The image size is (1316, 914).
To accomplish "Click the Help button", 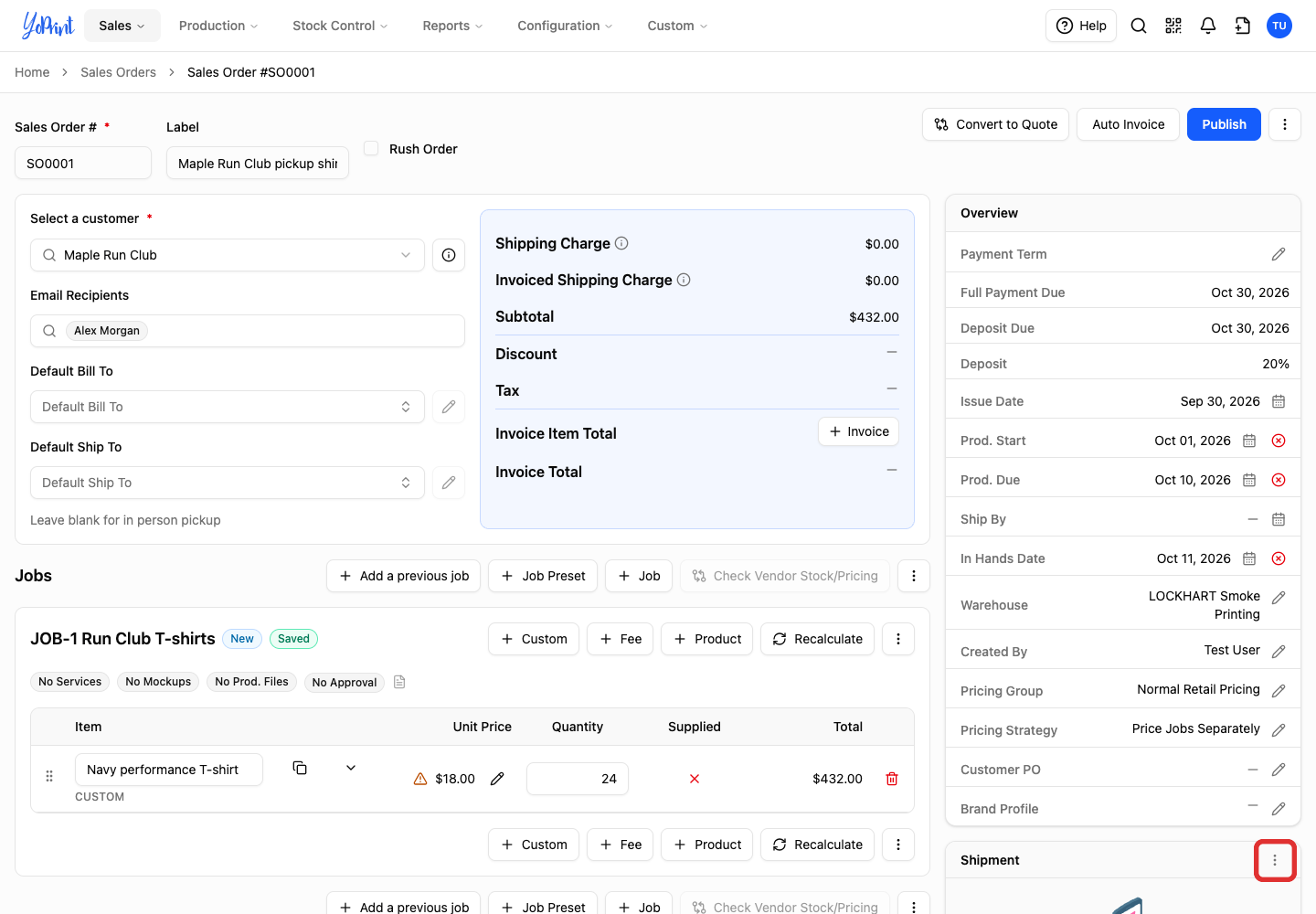I will tap(1081, 26).
